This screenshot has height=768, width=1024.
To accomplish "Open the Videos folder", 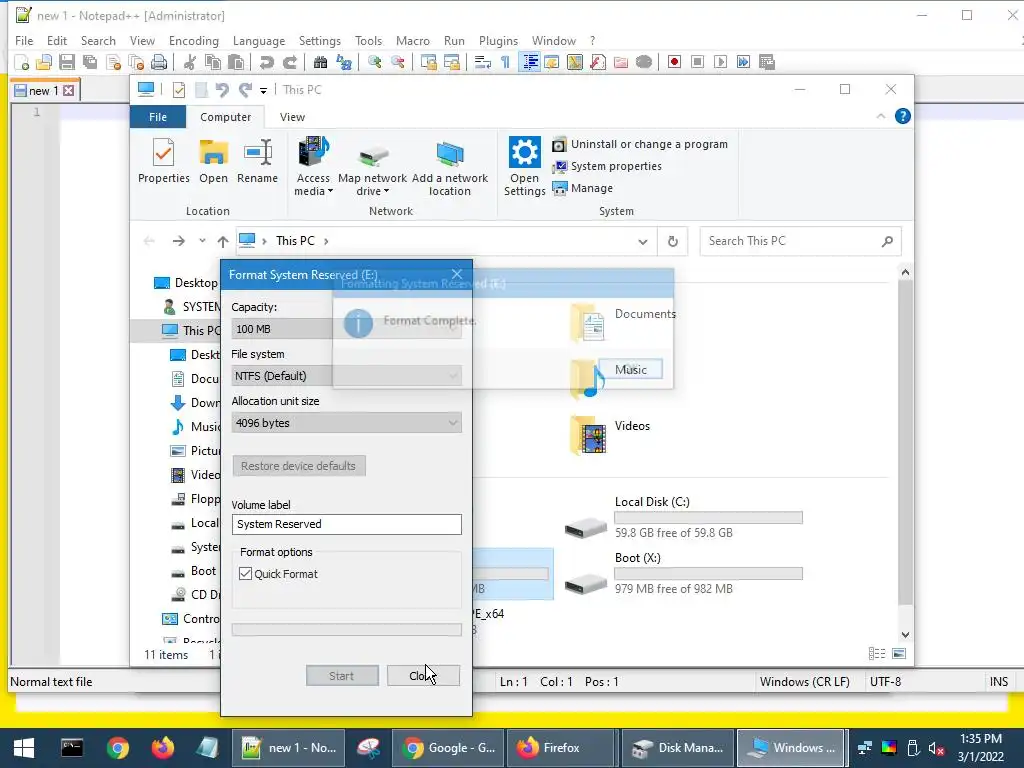I will tap(611, 434).
